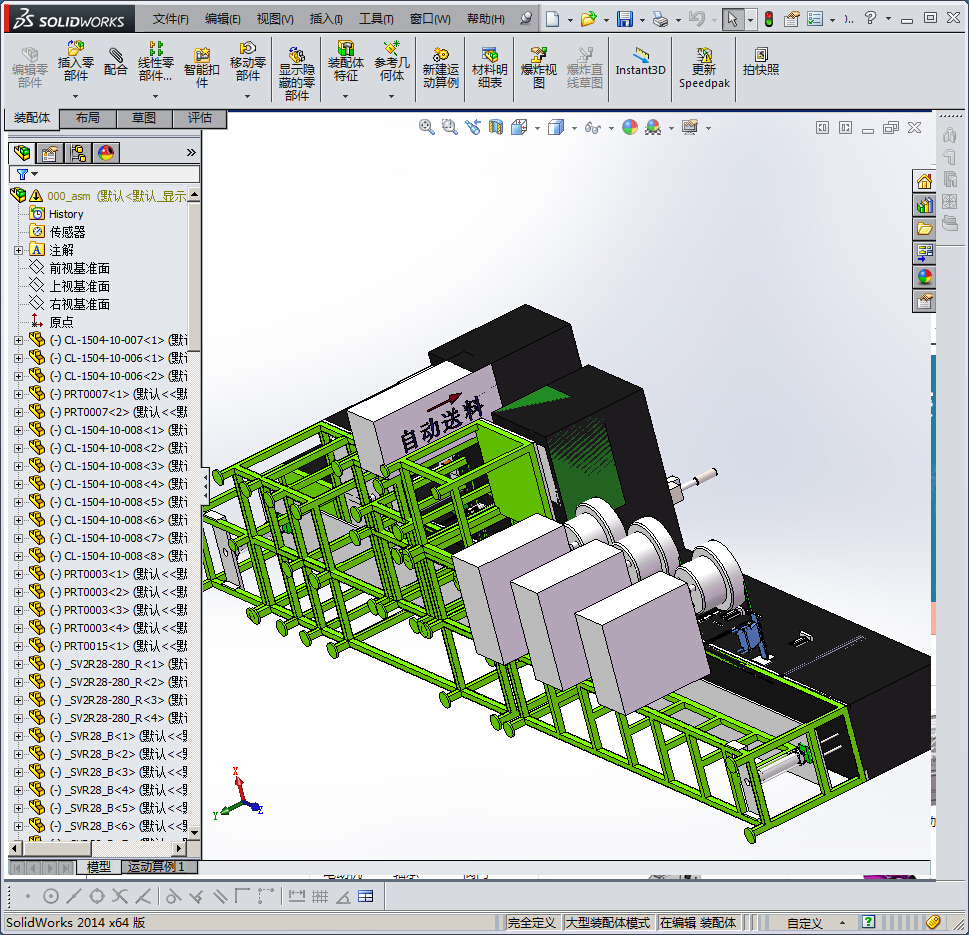Open the 帮助(H) menu
The image size is (969, 935).
point(486,19)
